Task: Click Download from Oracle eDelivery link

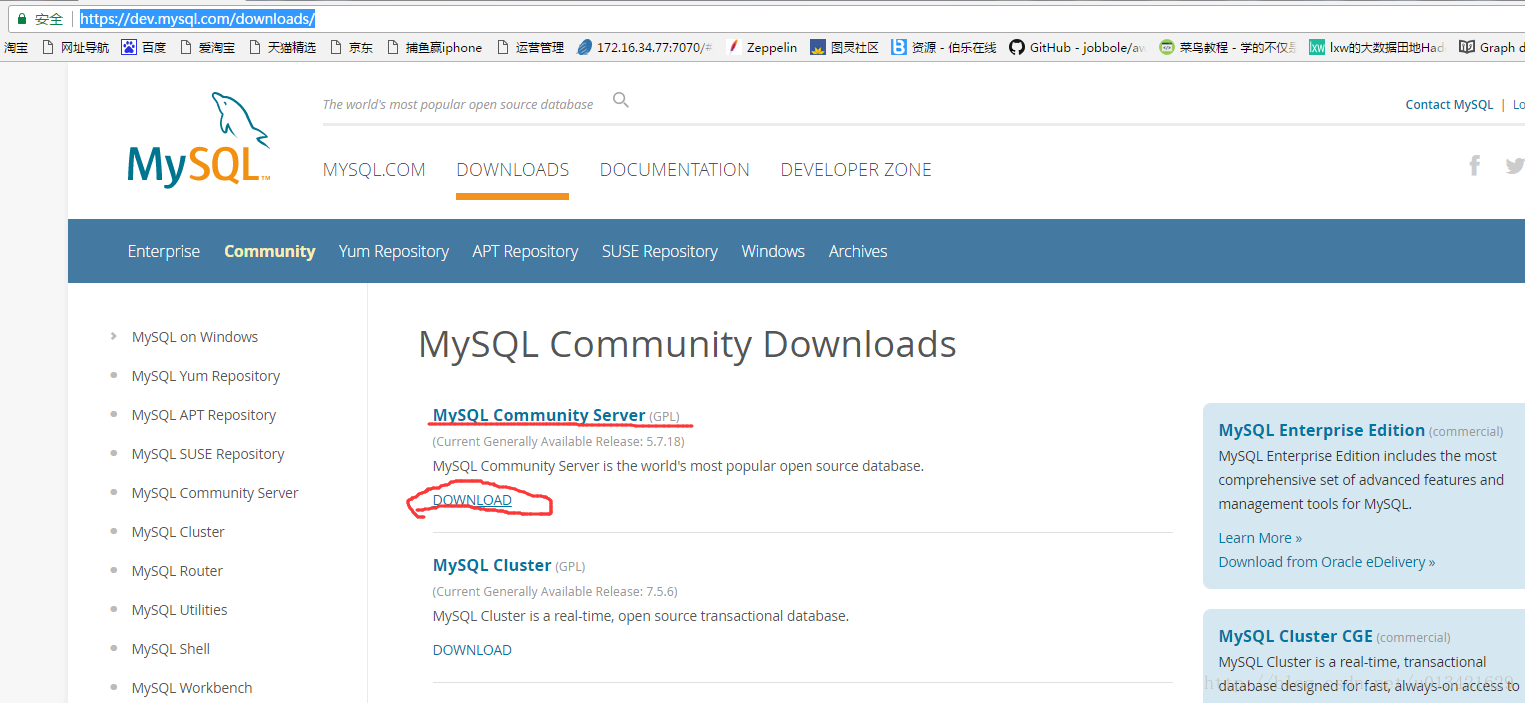Action: [x=1327, y=562]
